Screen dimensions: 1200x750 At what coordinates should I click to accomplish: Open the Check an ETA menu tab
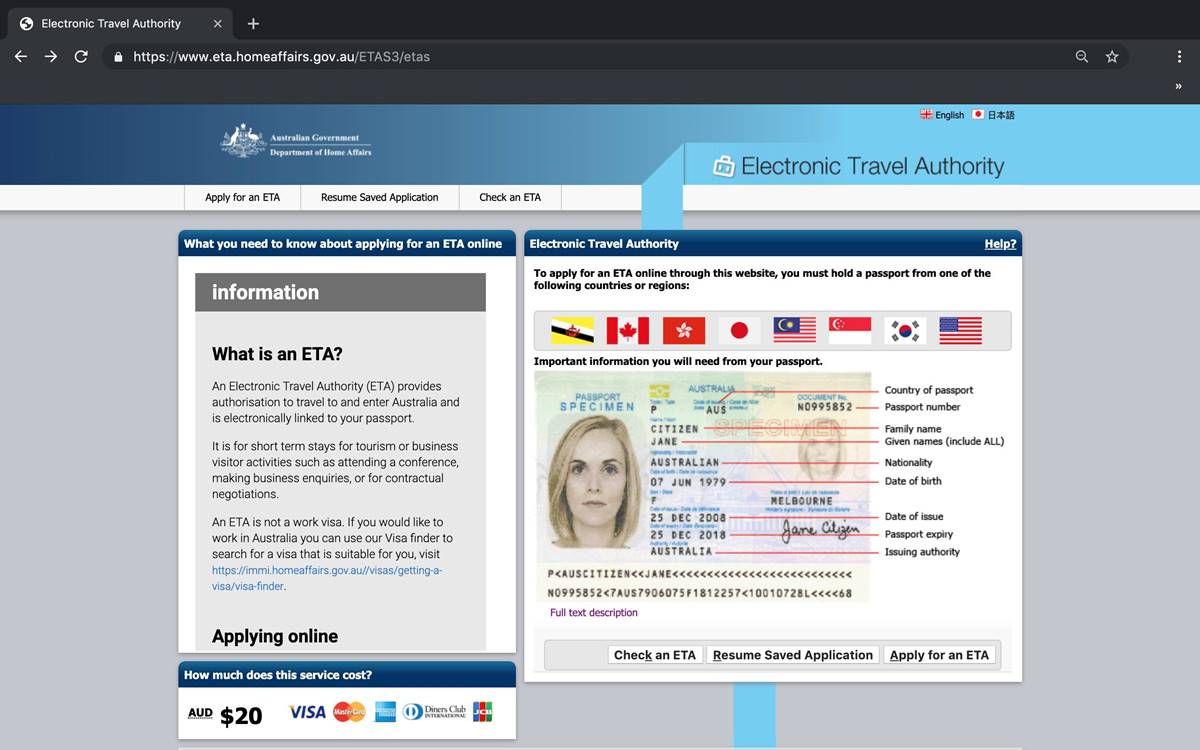(x=510, y=197)
